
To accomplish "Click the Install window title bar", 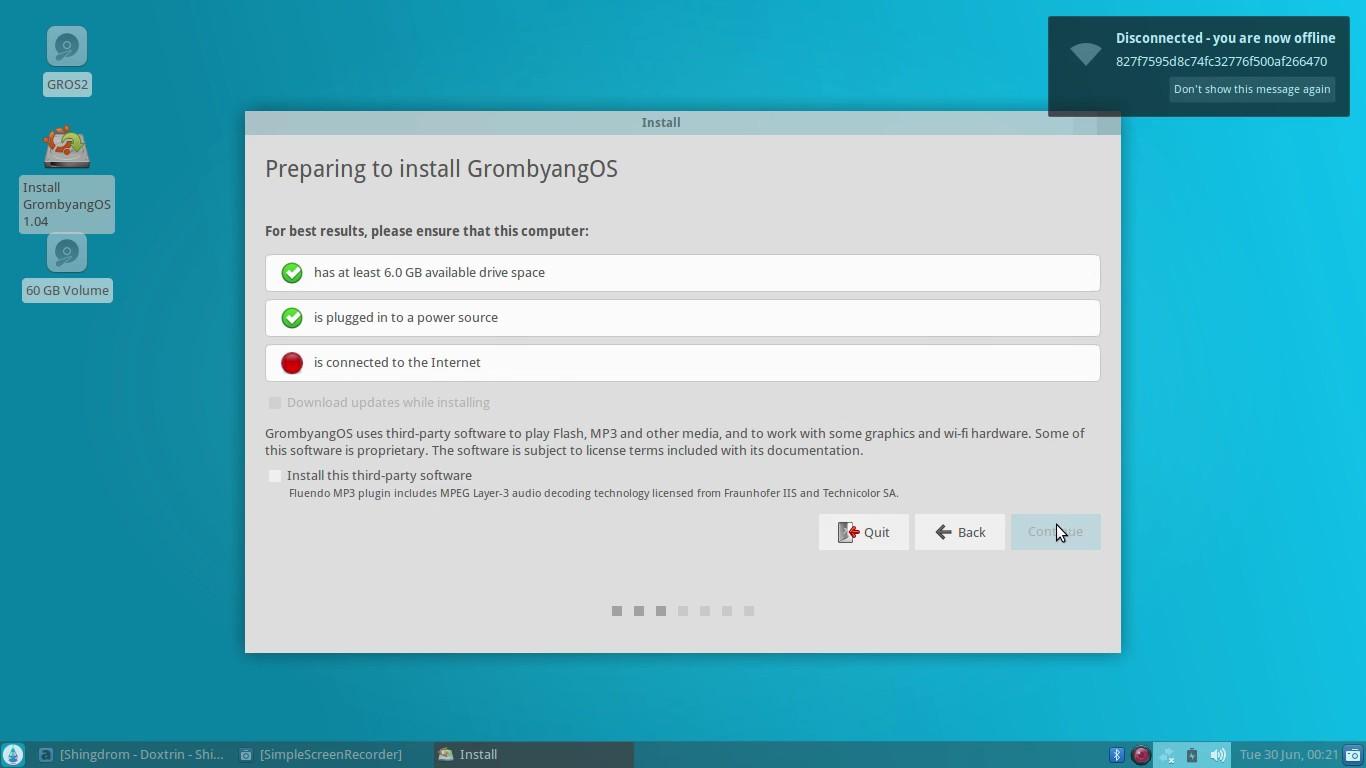I will click(683, 122).
